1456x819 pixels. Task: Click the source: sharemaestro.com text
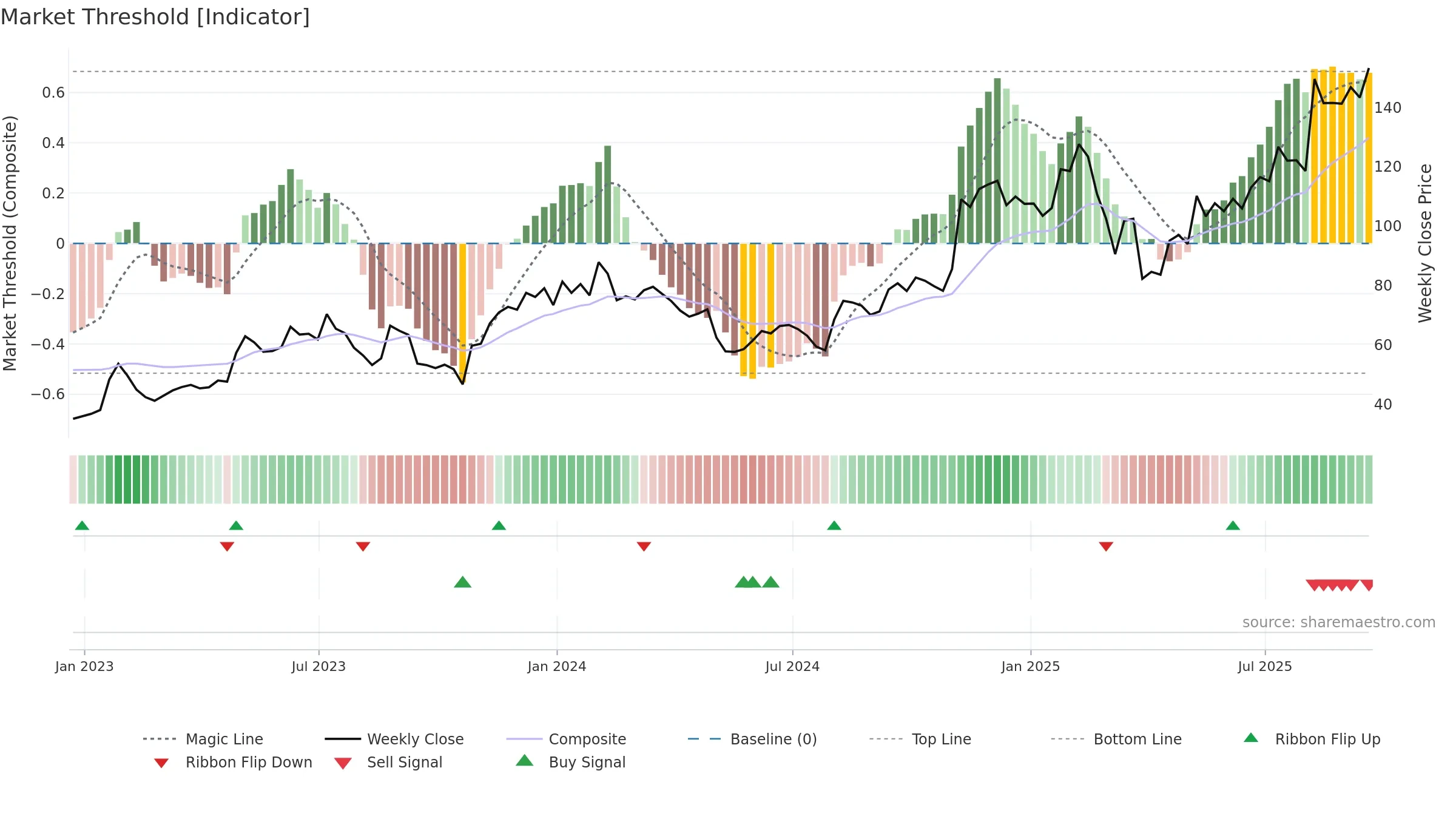[1339, 622]
